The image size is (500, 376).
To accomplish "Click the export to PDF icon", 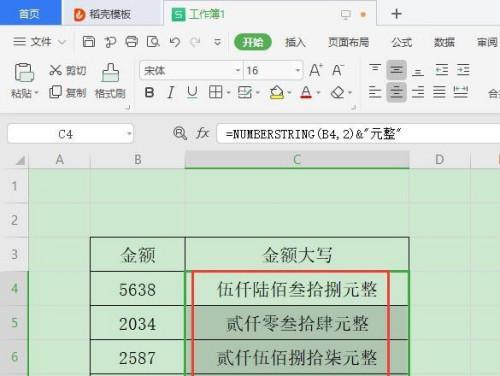I will (x=110, y=42).
